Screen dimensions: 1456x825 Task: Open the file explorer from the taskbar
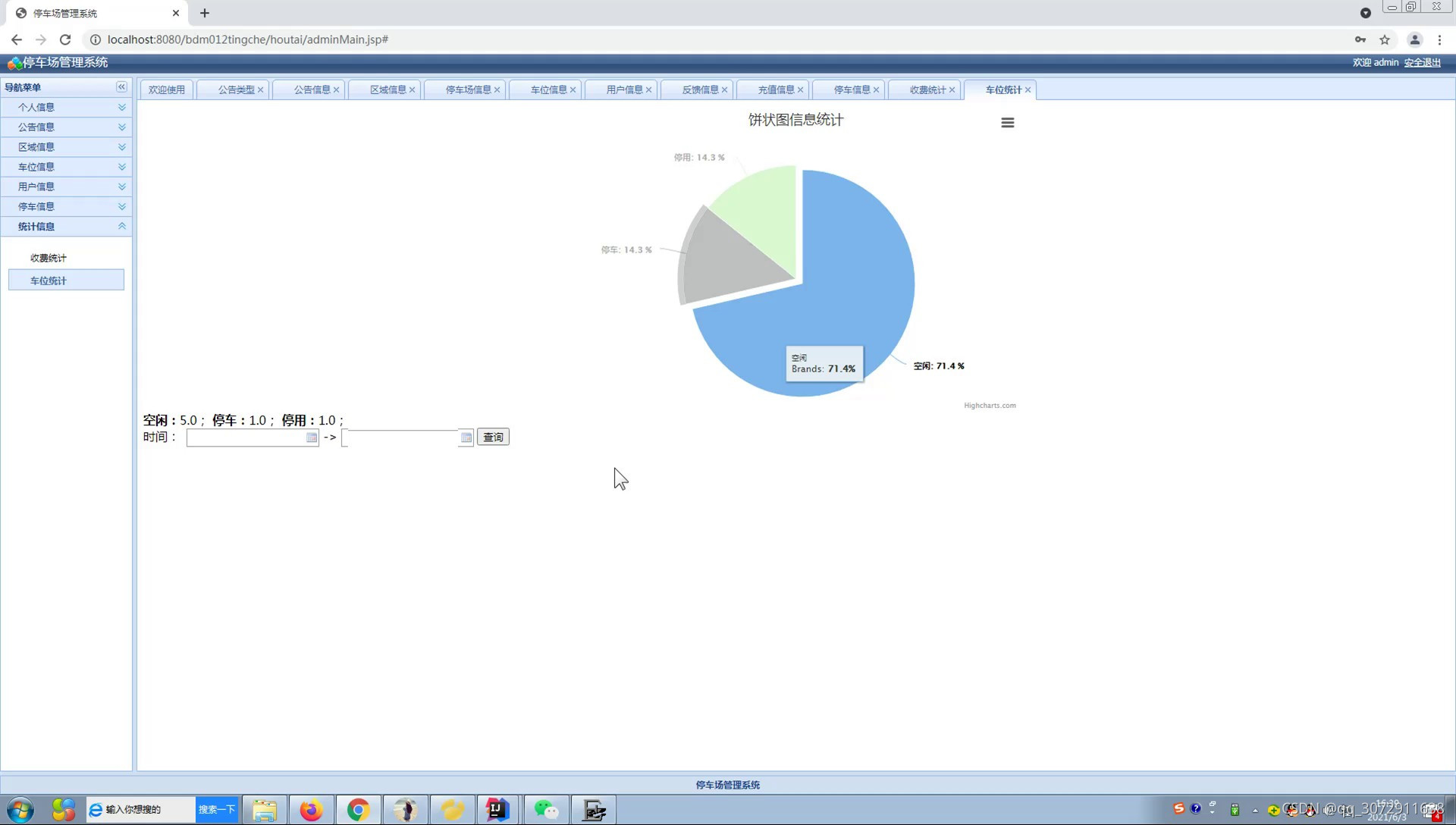(264, 810)
